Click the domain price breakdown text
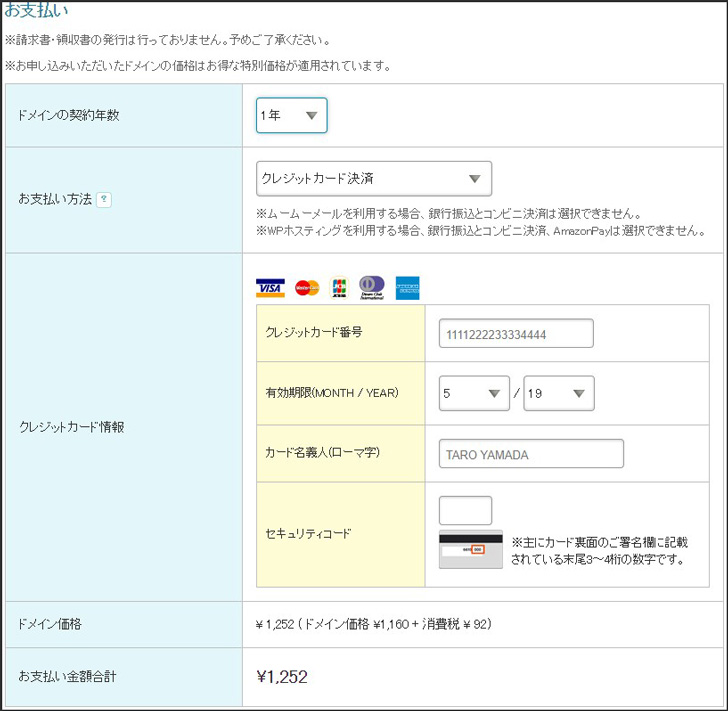 373,624
